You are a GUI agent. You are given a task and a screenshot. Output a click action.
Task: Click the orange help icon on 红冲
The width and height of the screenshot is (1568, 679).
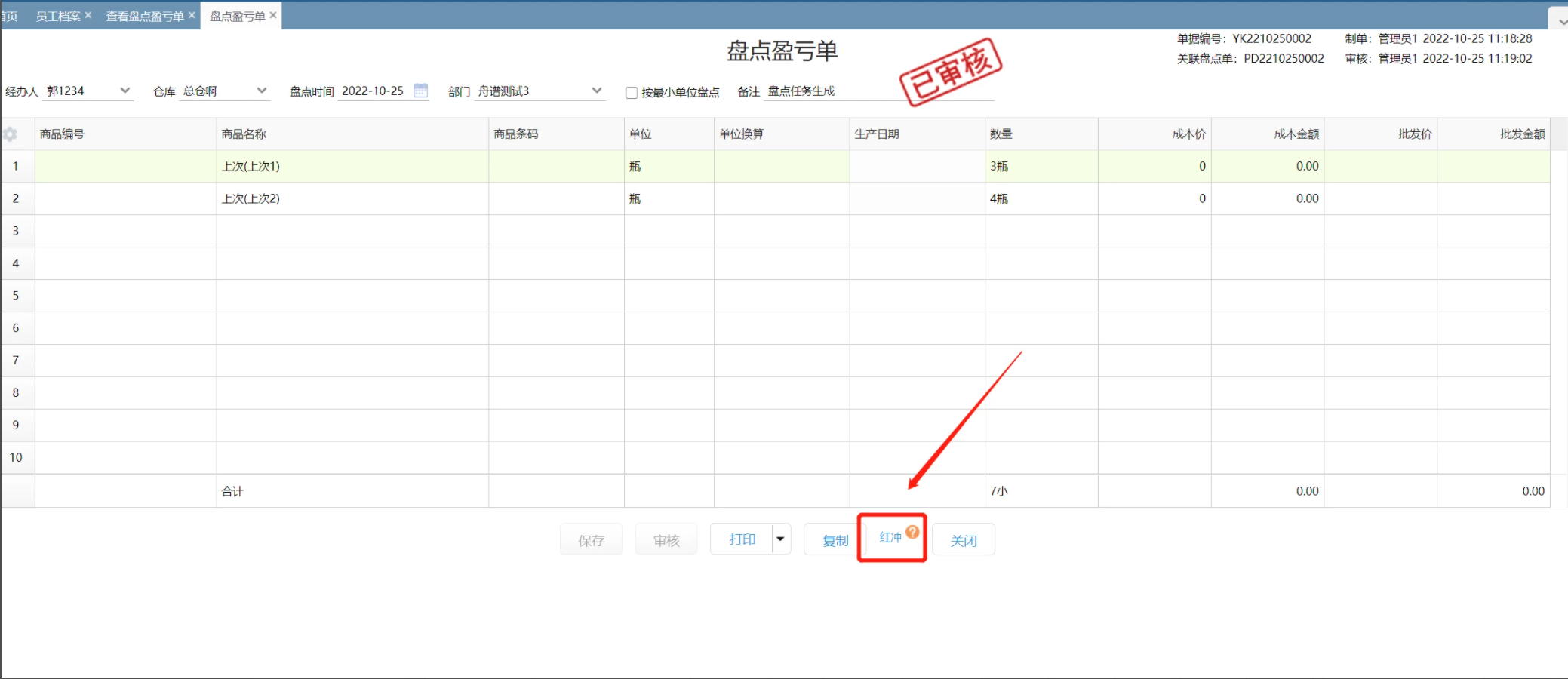click(912, 531)
